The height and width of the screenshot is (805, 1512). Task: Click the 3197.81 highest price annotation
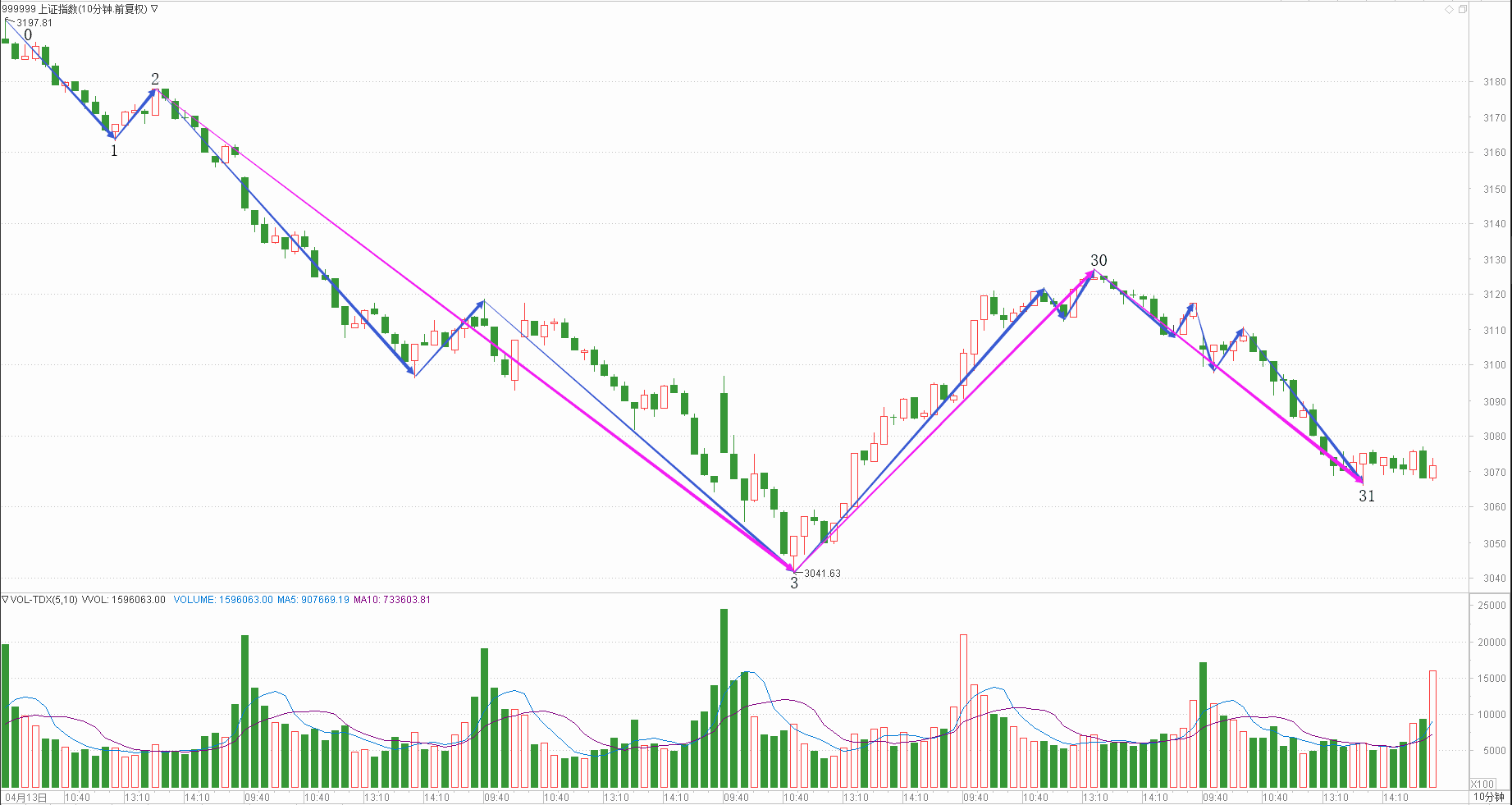pyautogui.click(x=34, y=23)
